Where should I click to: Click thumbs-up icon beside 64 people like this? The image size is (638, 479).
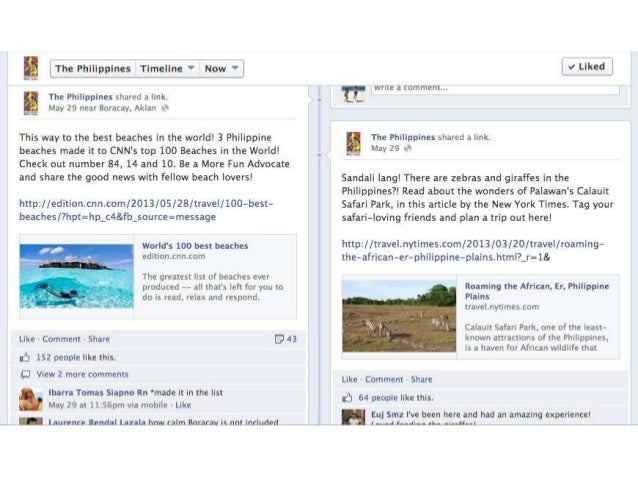pos(347,398)
